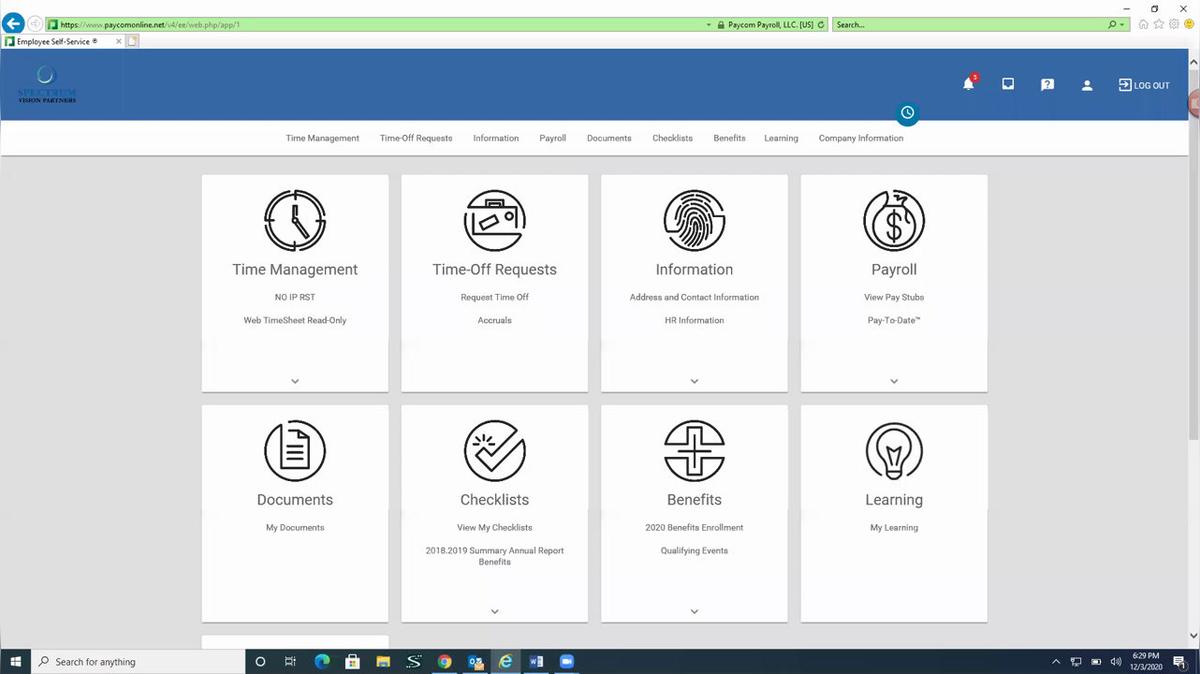This screenshot has width=1200, height=674.
Task: Open Outlook from the taskbar
Action: [x=476, y=661]
